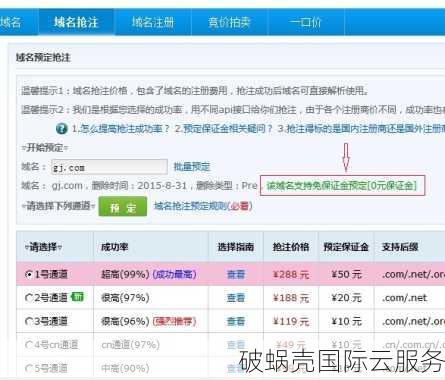
Task: Click the =请选择= column header
Action: (x=43, y=247)
